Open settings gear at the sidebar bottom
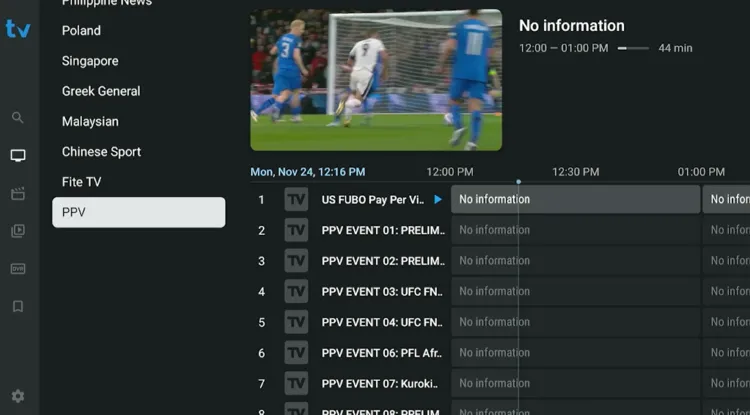The width and height of the screenshot is (750, 415). pyautogui.click(x=18, y=396)
